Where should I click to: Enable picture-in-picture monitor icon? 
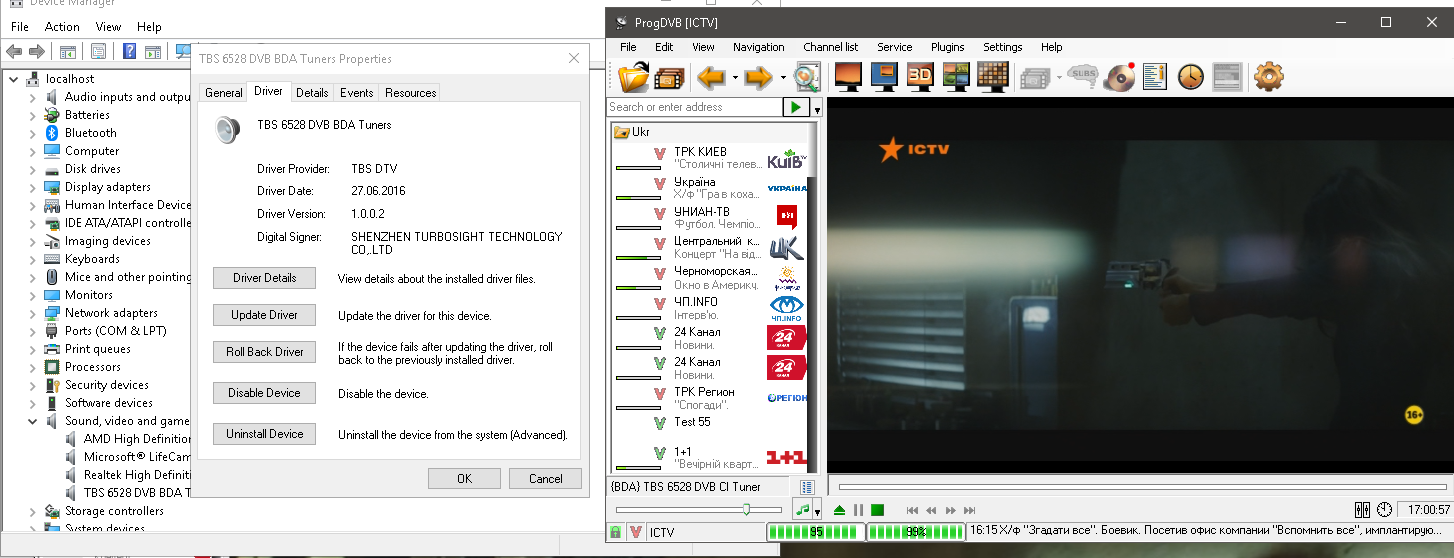[x=884, y=76]
